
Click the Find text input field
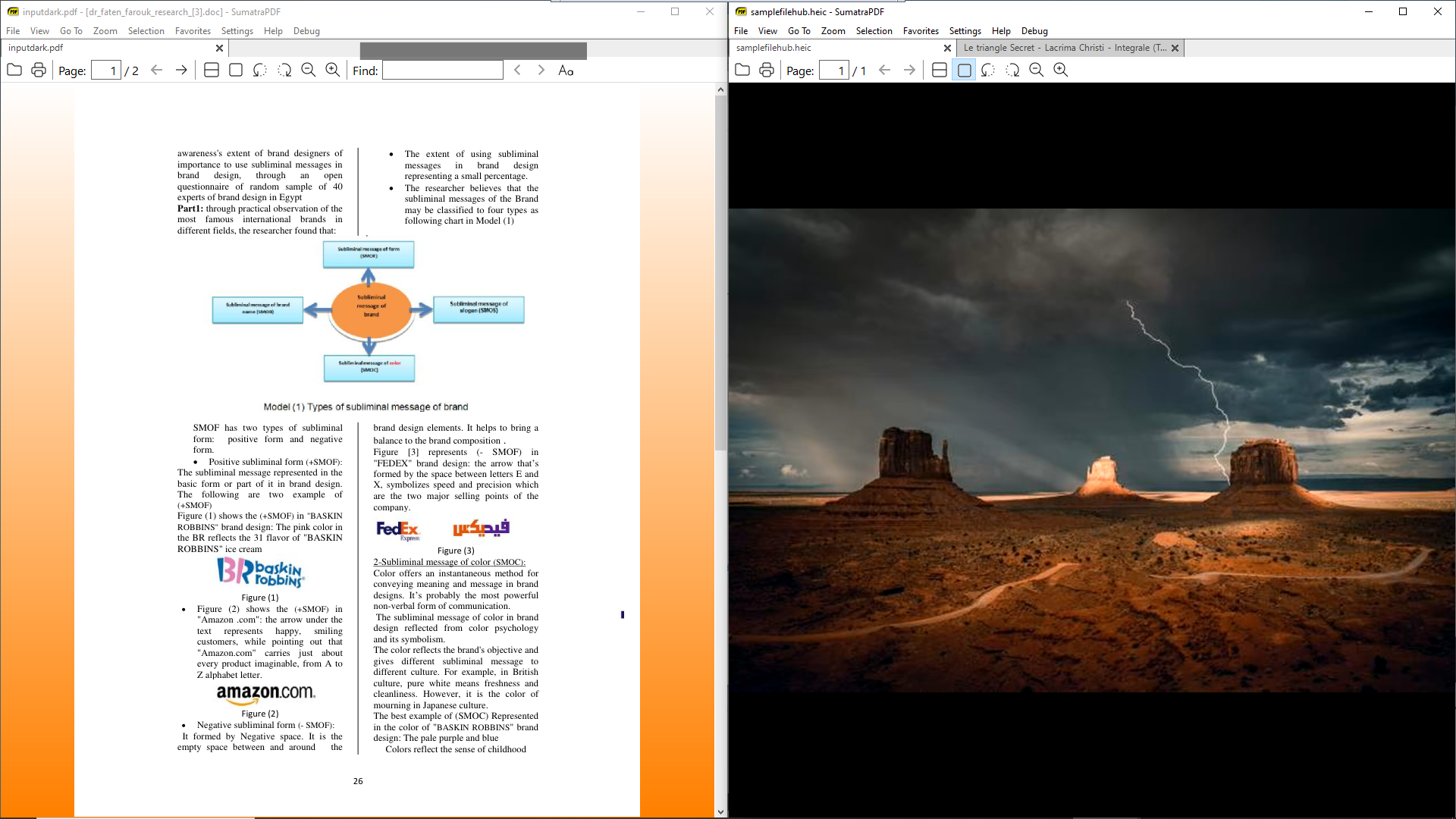[443, 71]
